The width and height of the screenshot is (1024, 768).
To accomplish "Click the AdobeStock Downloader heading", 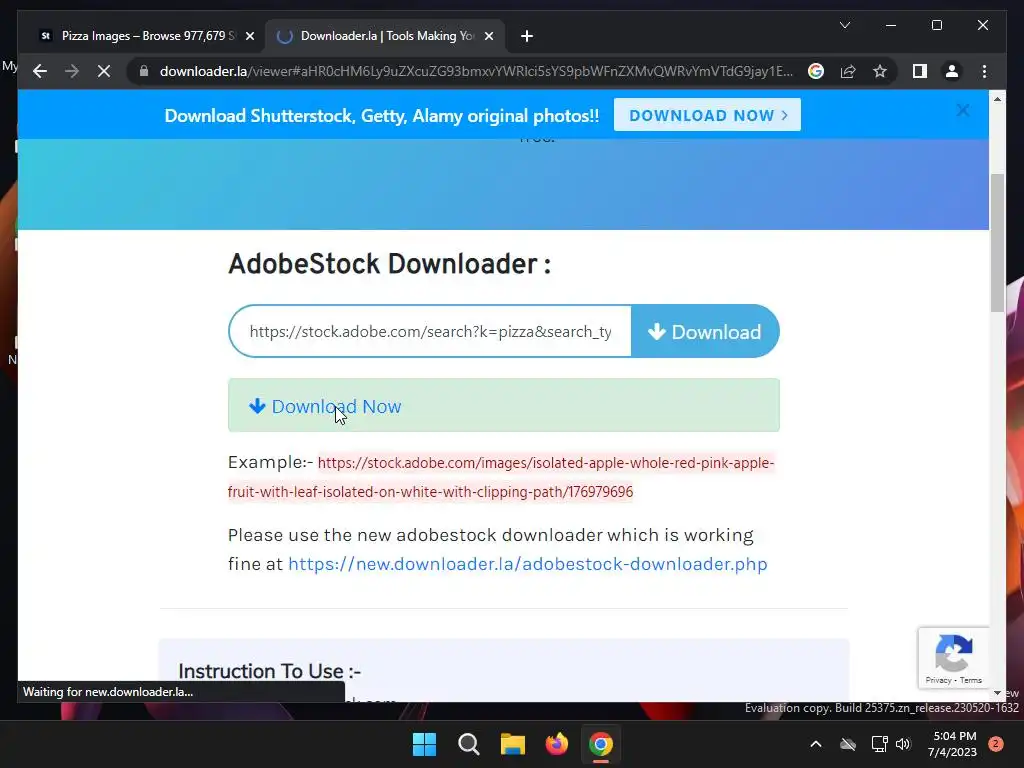I will 389,264.
